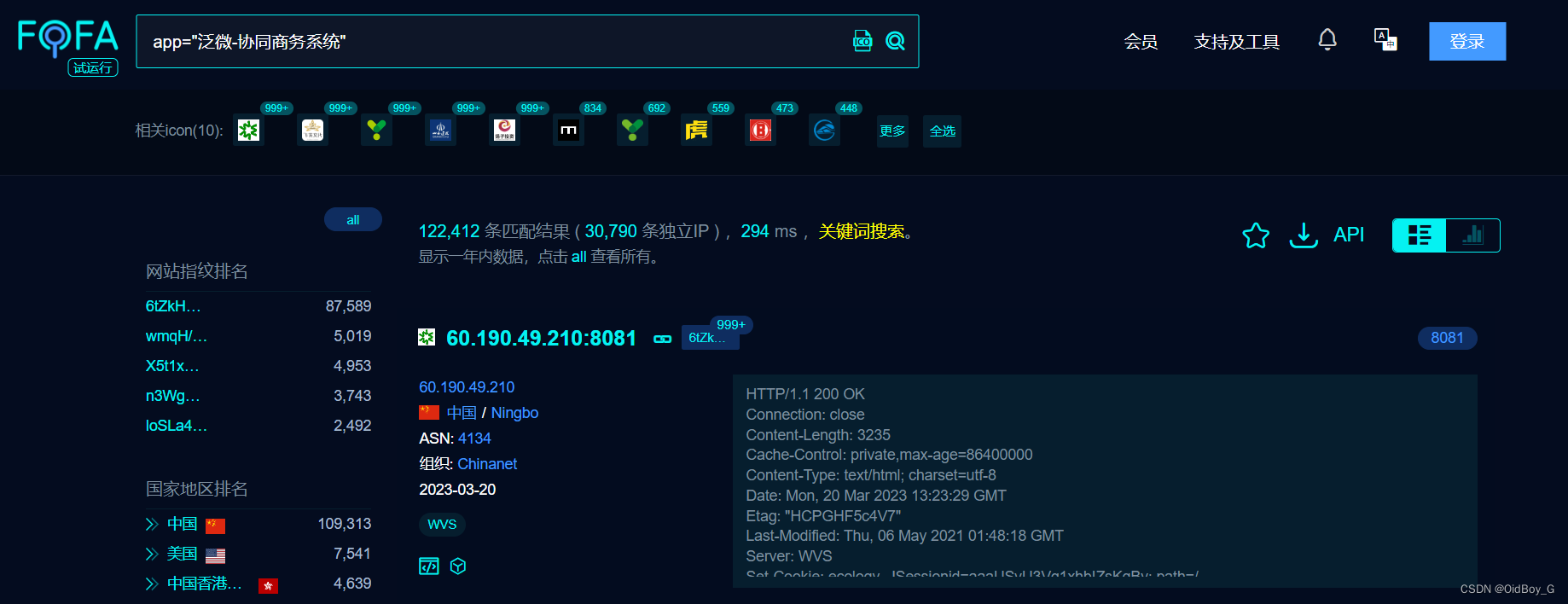
Task: Switch to list view layout
Action: pos(1420,235)
